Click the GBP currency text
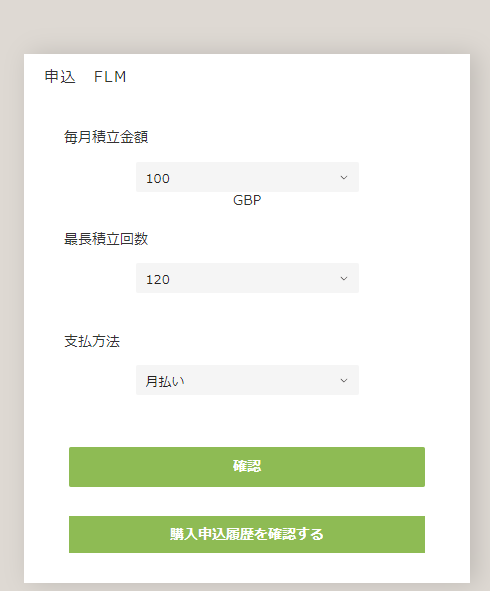 (x=247, y=200)
